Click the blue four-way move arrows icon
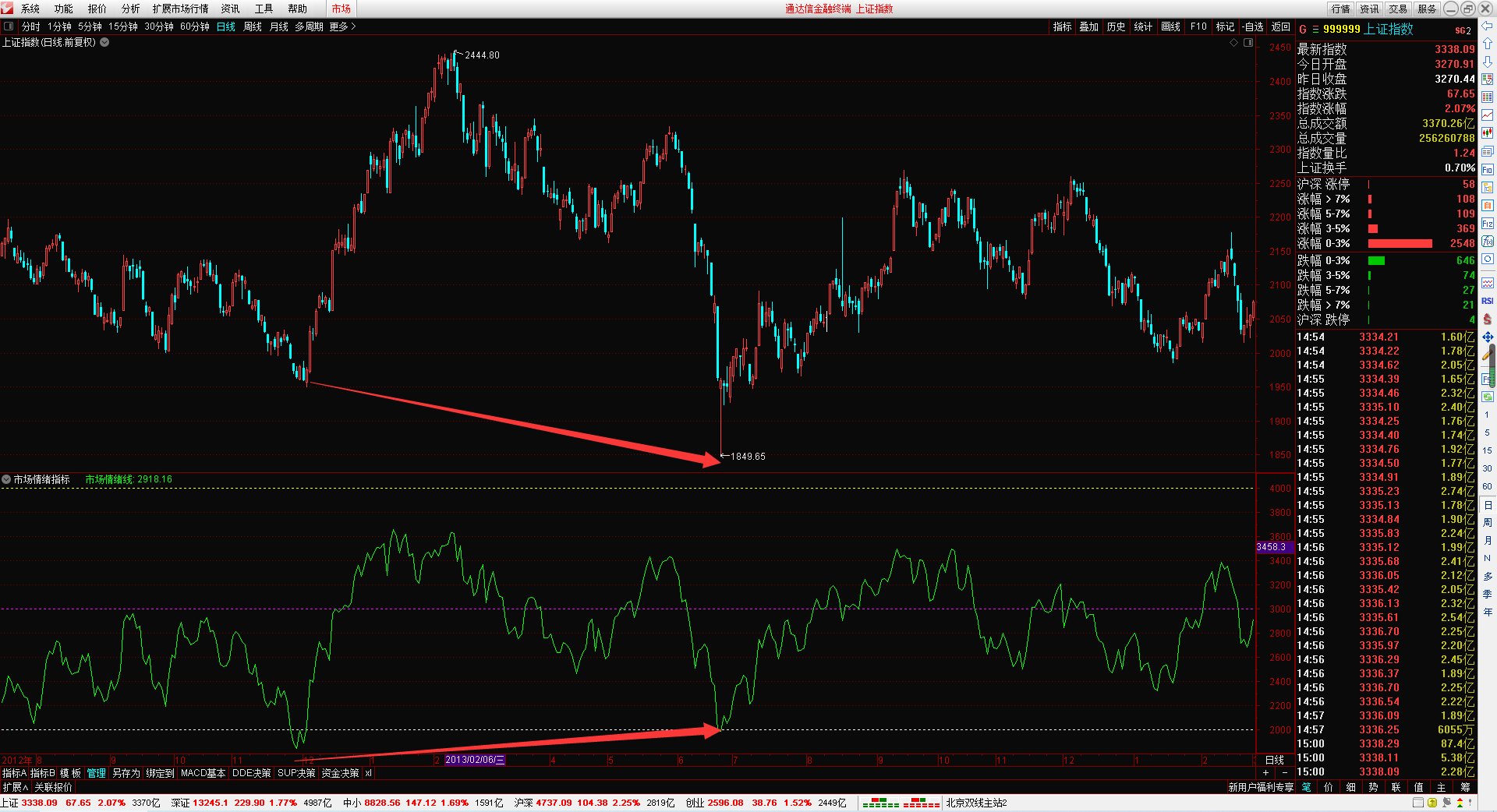Image resolution: width=1497 pixels, height=812 pixels. tap(1487, 337)
